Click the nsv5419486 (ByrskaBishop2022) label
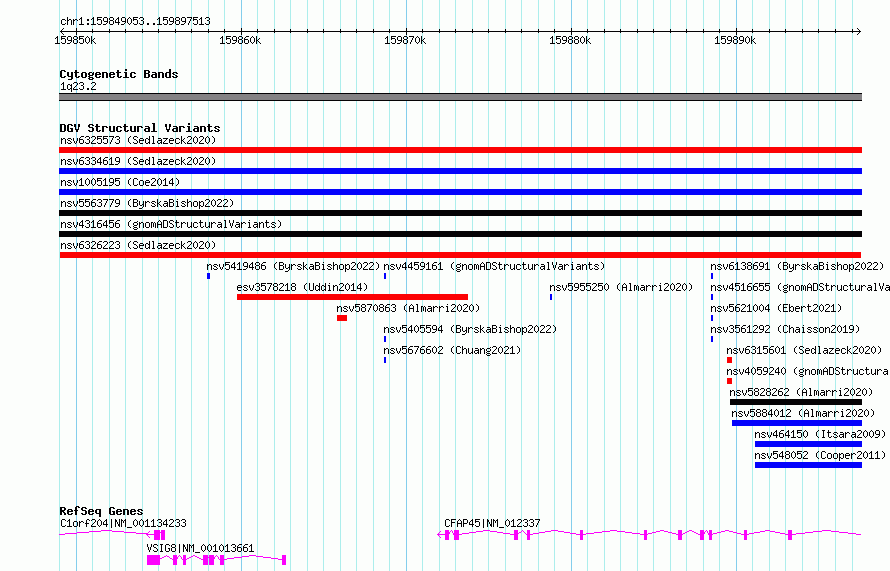 point(293,266)
